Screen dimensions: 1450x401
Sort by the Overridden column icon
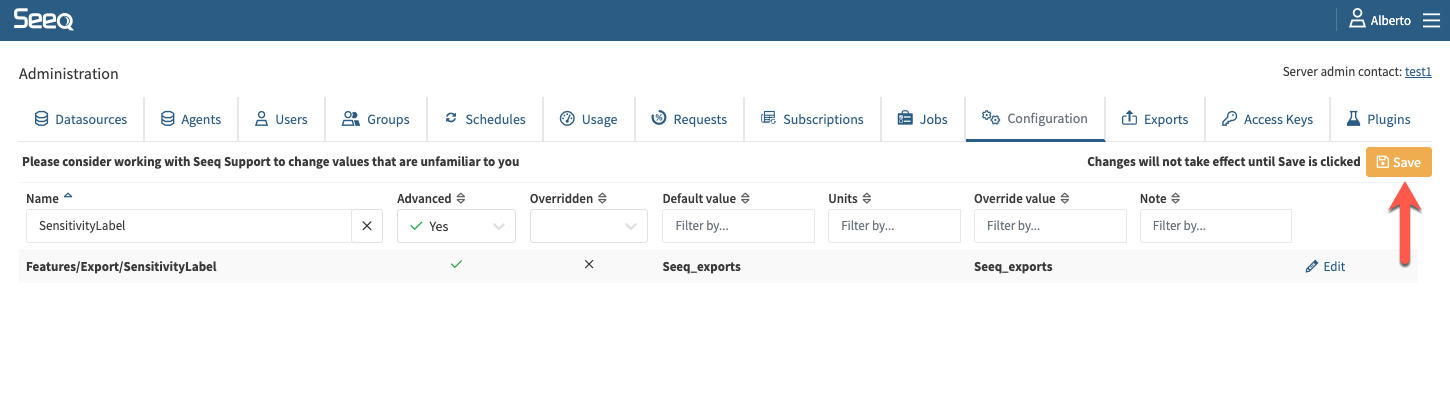[603, 199]
